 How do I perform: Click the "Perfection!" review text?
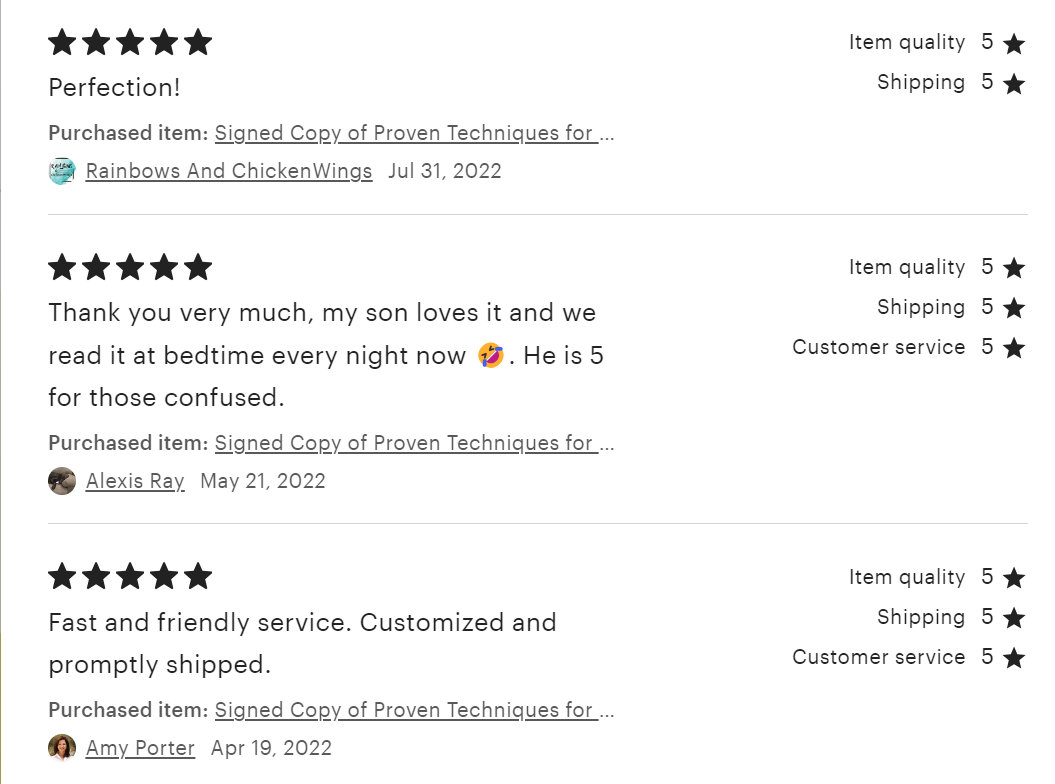114,87
